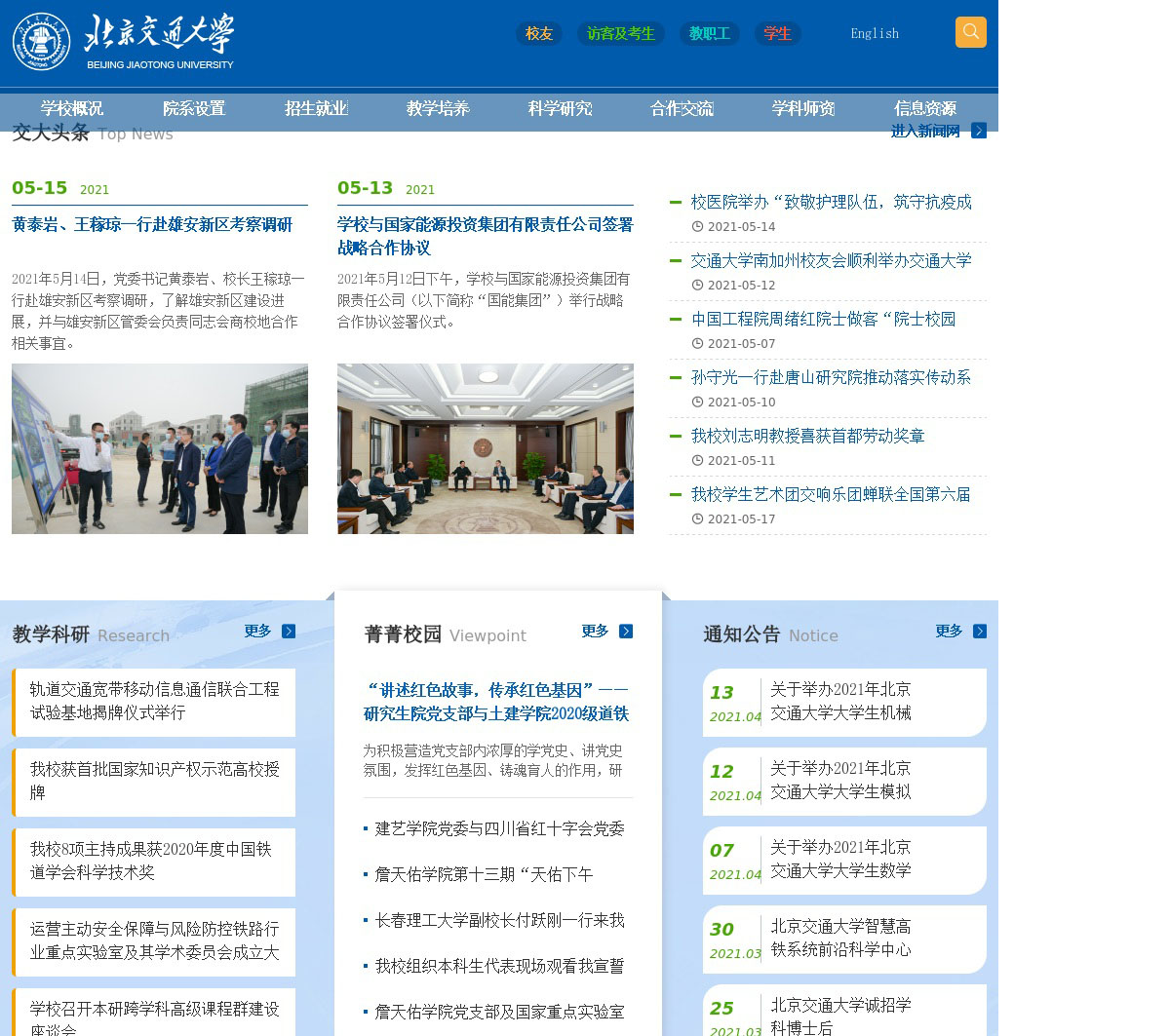
Task: Open headline 学校与国家能源投资集团有限责任公司签署战略合作协议
Action: (x=485, y=236)
